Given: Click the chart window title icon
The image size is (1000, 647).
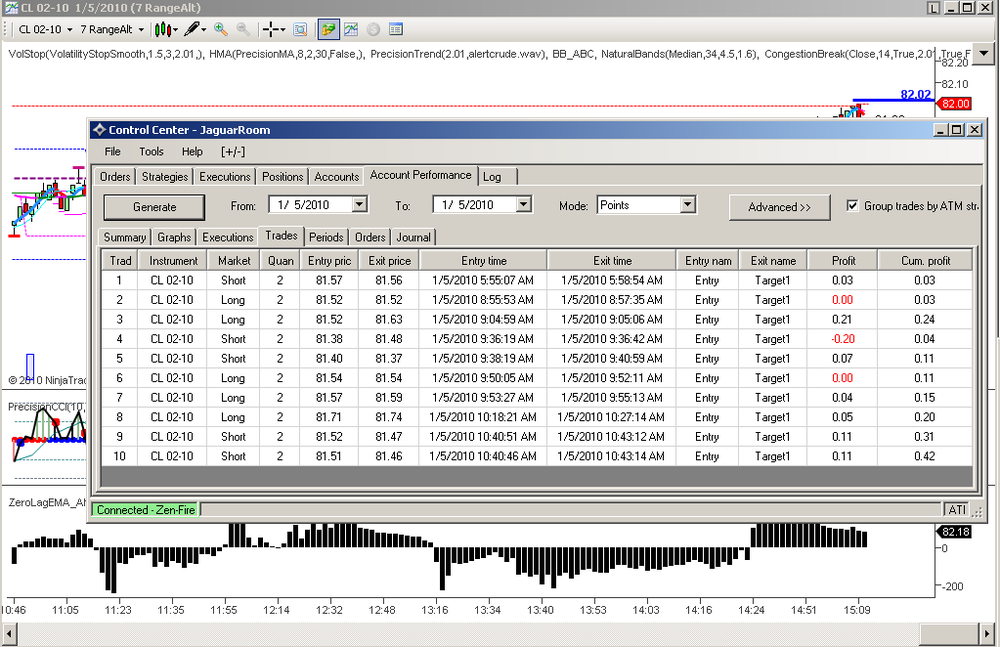Looking at the screenshot, I should click(x=11, y=8).
